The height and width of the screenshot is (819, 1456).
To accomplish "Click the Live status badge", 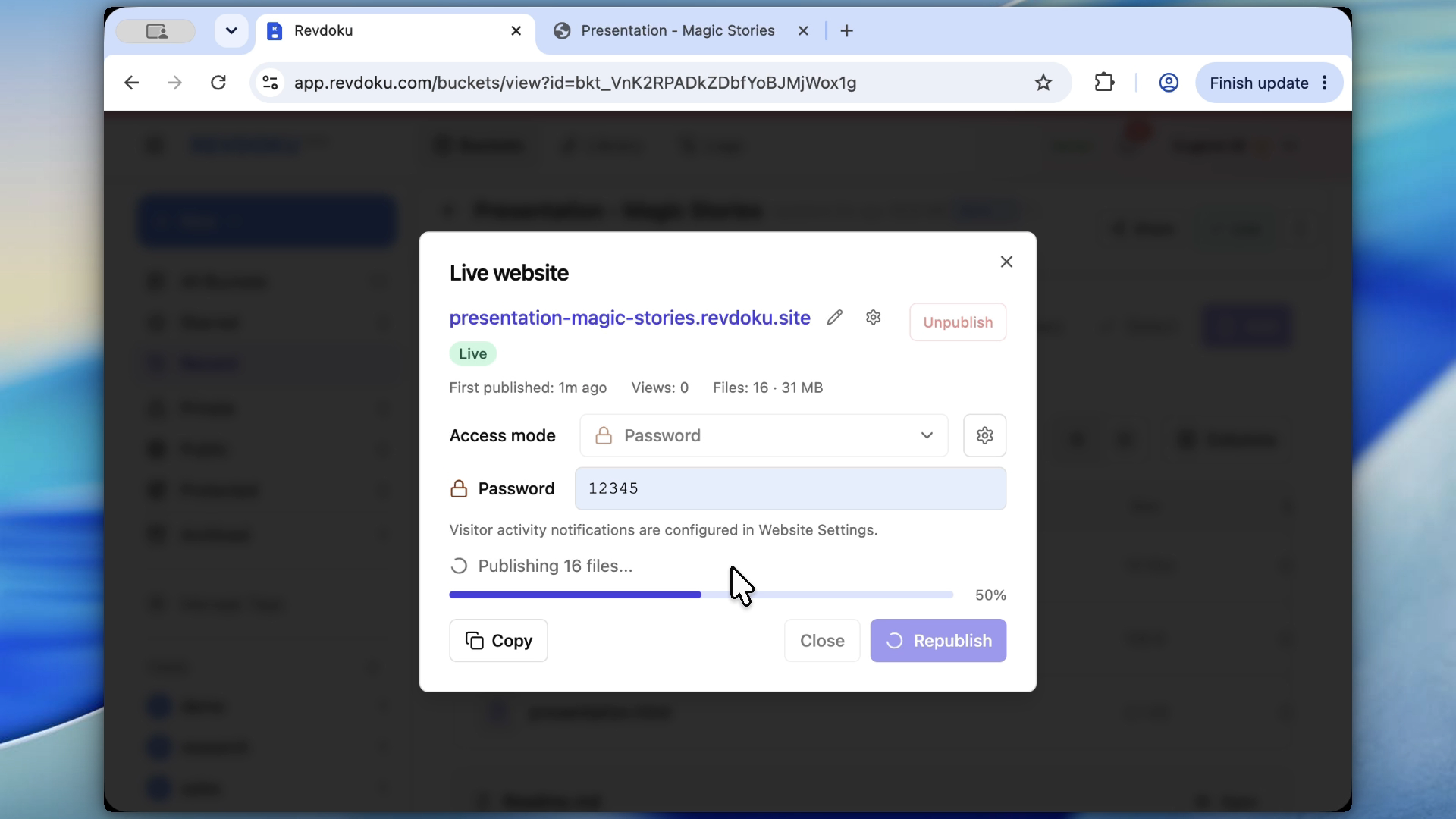I will point(472,353).
